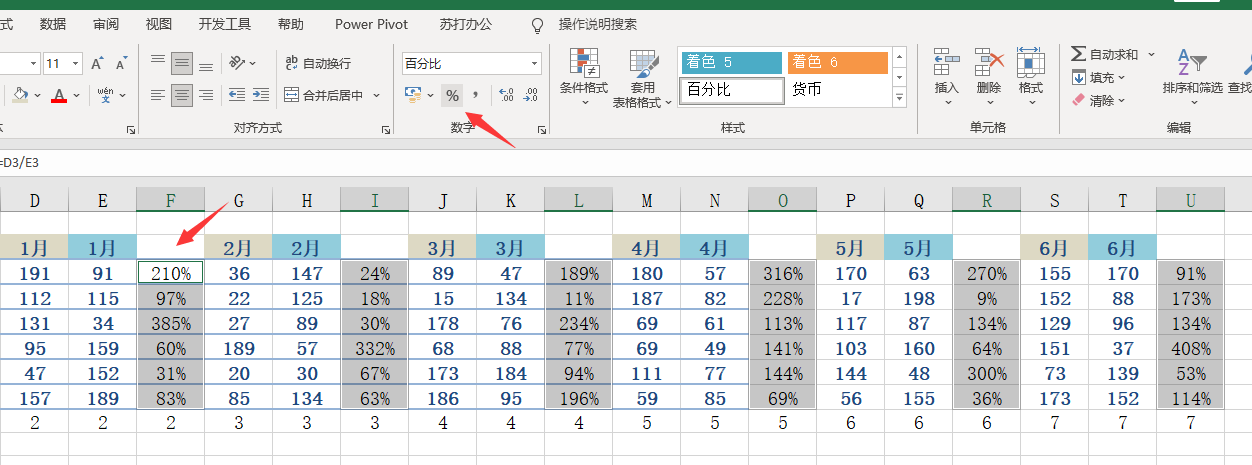Click the comma style icon
This screenshot has height=465, width=1252.
476,95
